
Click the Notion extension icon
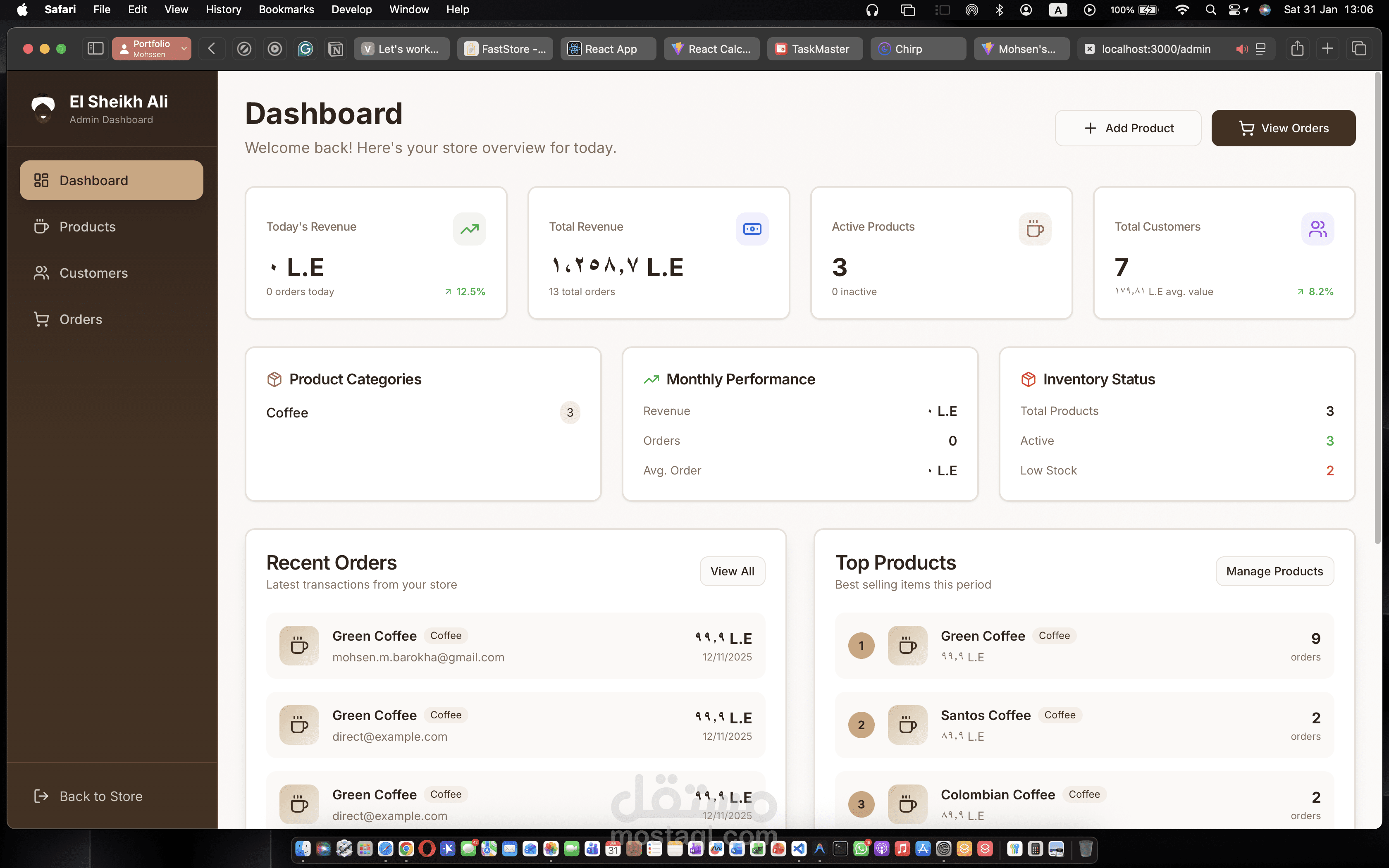tap(336, 49)
